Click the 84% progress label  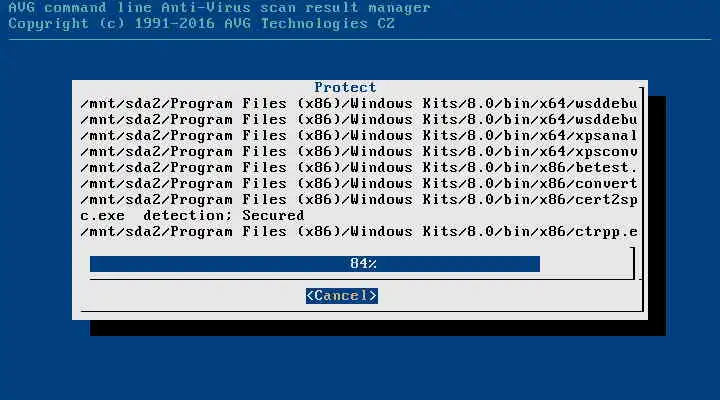pyautogui.click(x=363, y=264)
